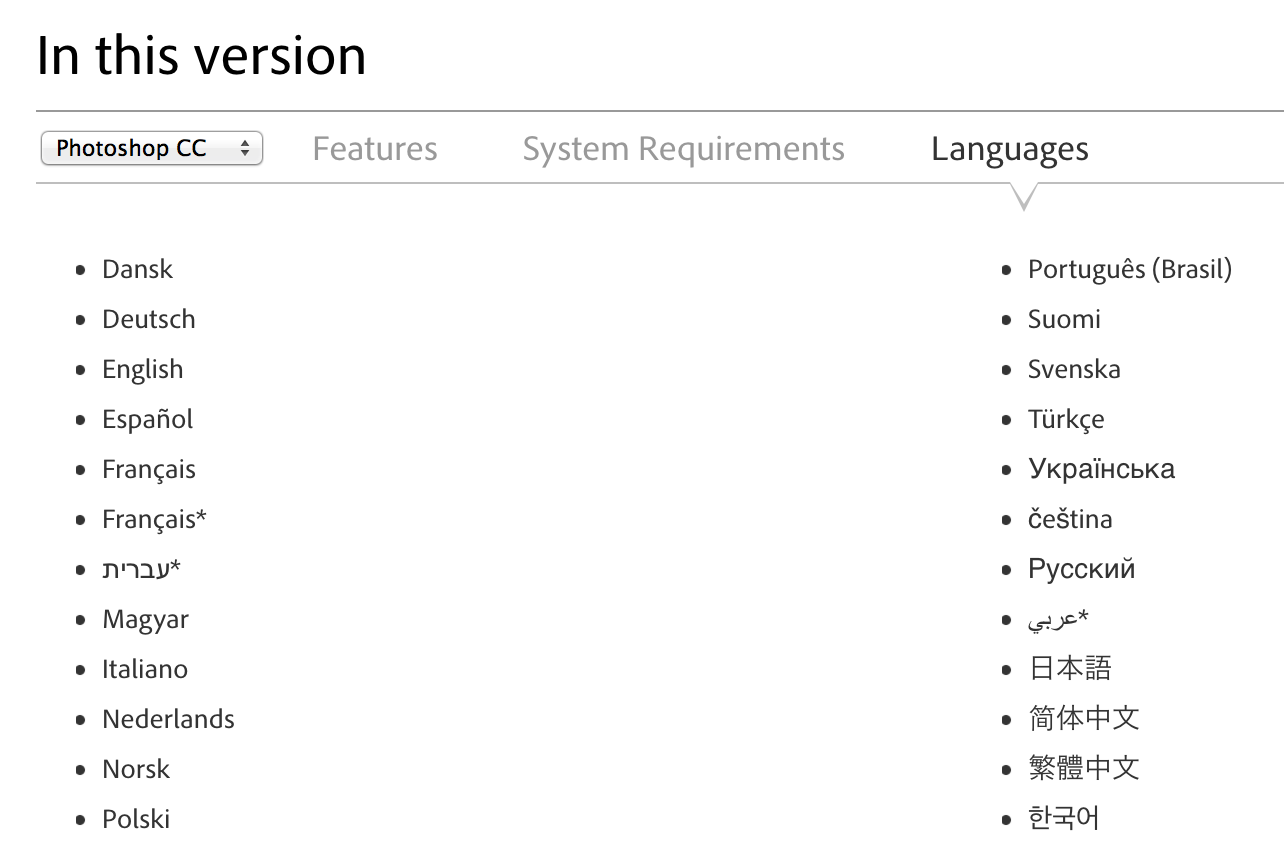Click the Nederlands language entry
Viewport: 1284px width, 860px height.
click(x=168, y=719)
